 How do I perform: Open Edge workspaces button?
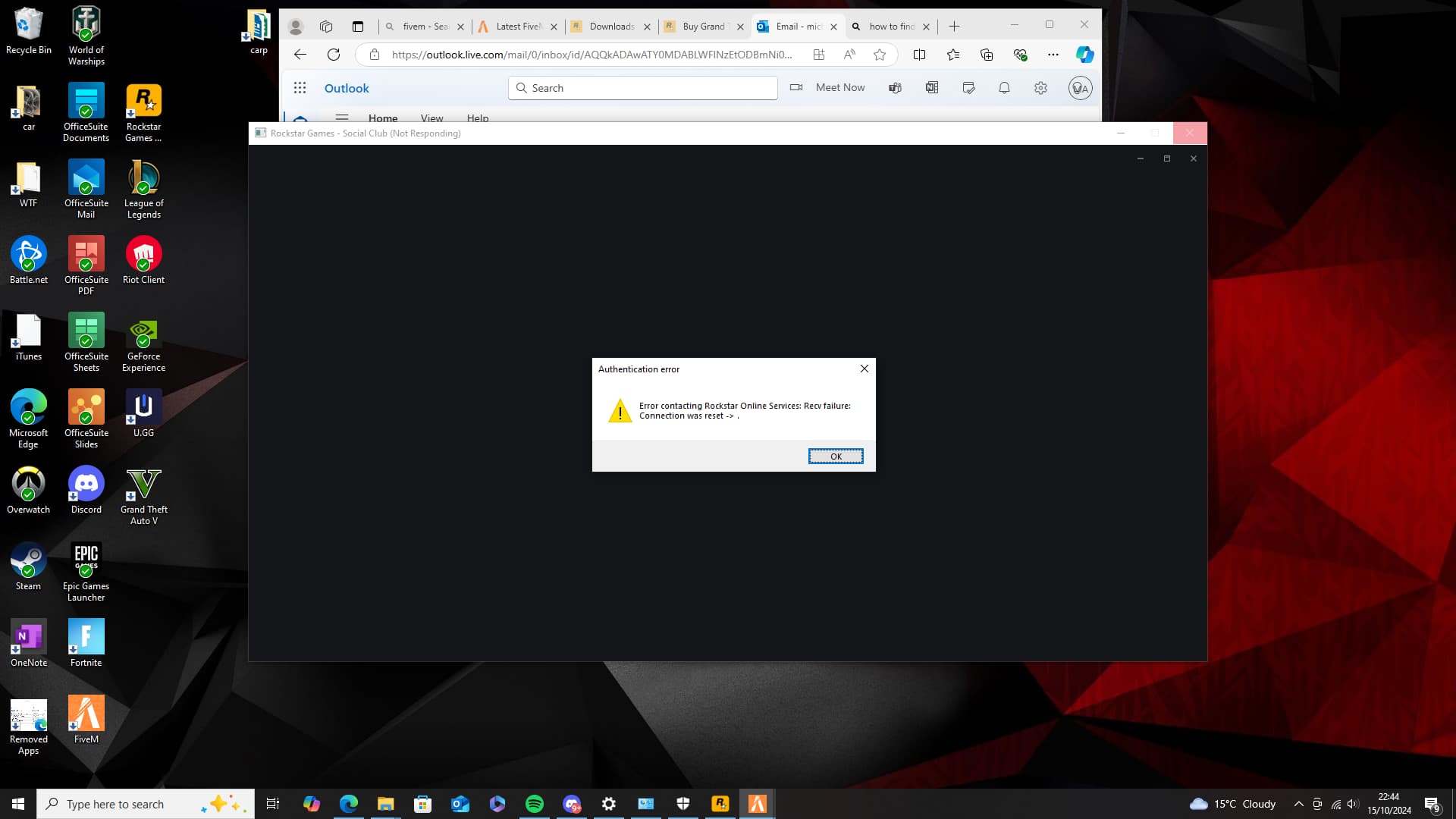(326, 27)
